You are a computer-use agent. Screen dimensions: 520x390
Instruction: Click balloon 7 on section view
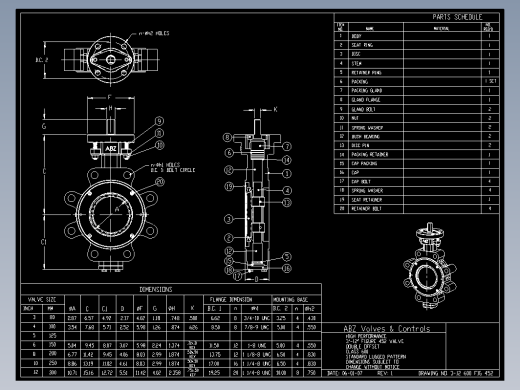(x=287, y=146)
